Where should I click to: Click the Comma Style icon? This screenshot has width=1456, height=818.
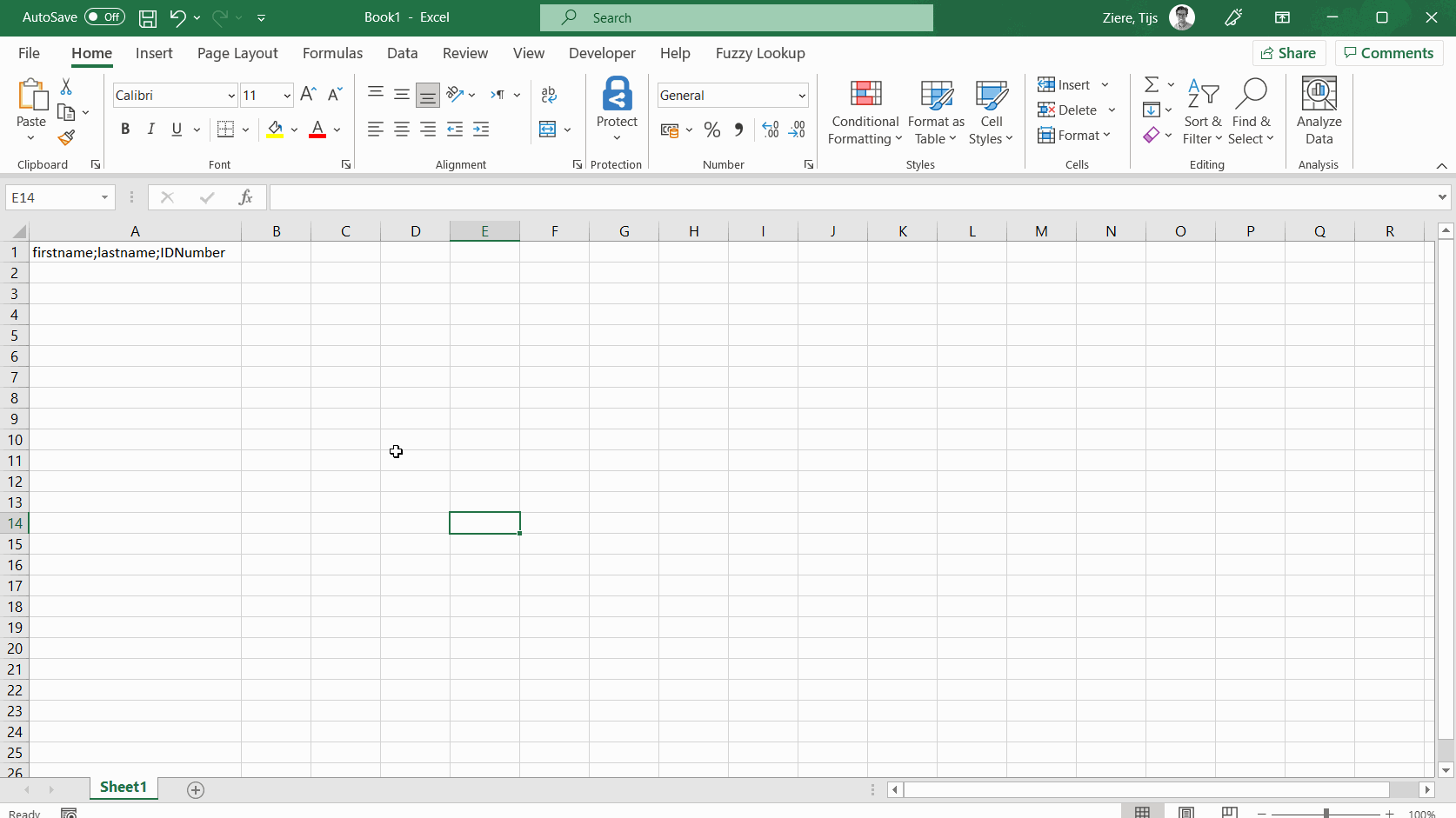[738, 130]
